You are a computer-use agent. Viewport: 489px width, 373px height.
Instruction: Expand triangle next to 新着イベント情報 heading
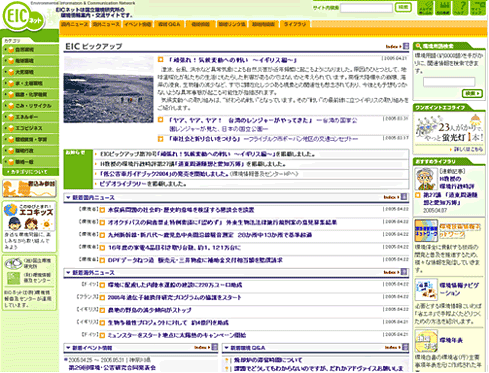point(68,348)
